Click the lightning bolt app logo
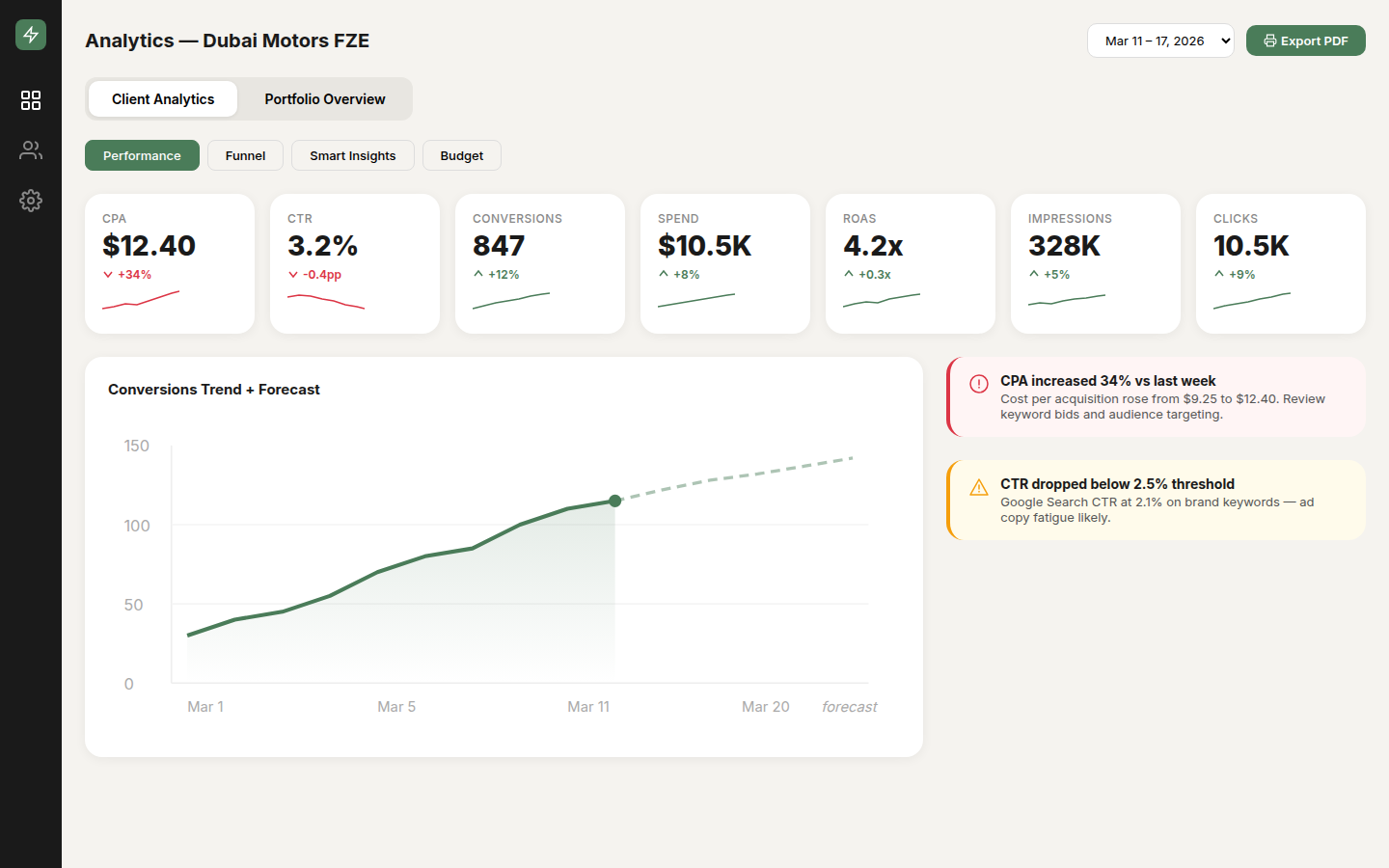Image resolution: width=1389 pixels, height=868 pixels. (x=31, y=35)
